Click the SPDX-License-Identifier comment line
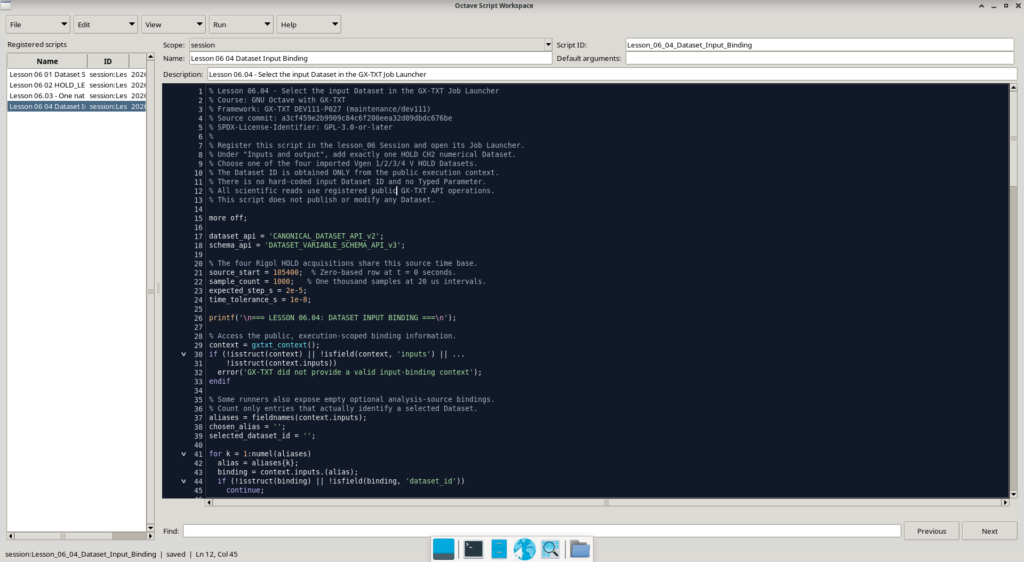 (x=300, y=127)
